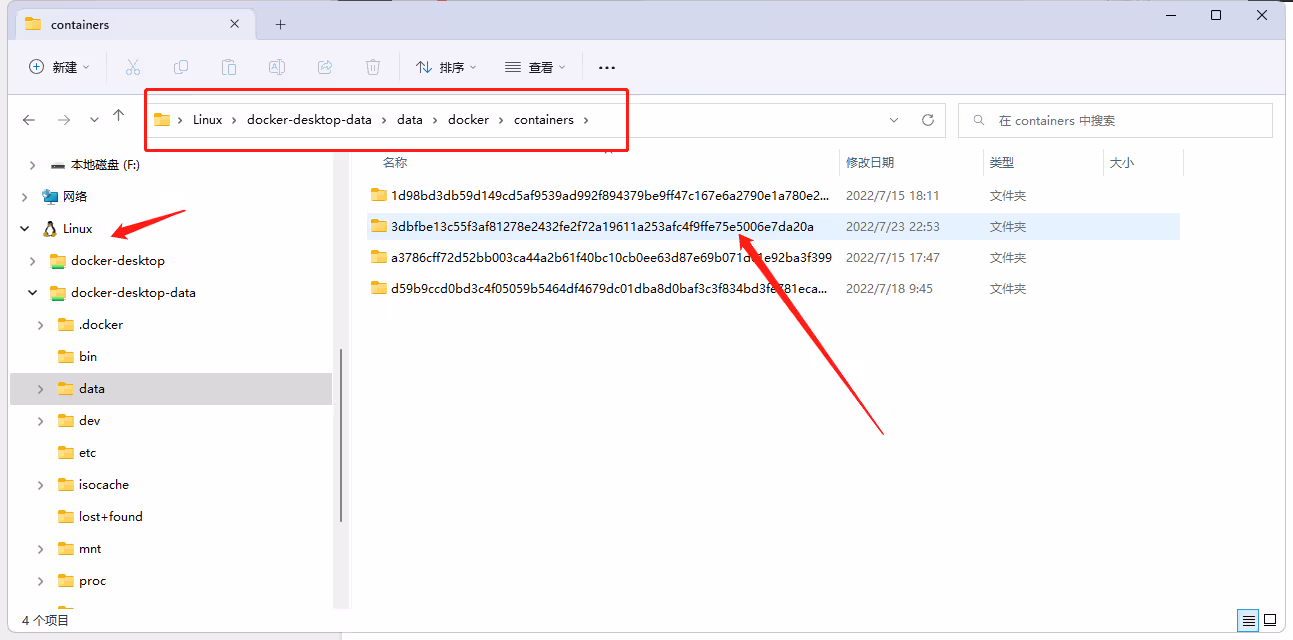
Task: Click the Rename toolbar icon
Action: 277,67
